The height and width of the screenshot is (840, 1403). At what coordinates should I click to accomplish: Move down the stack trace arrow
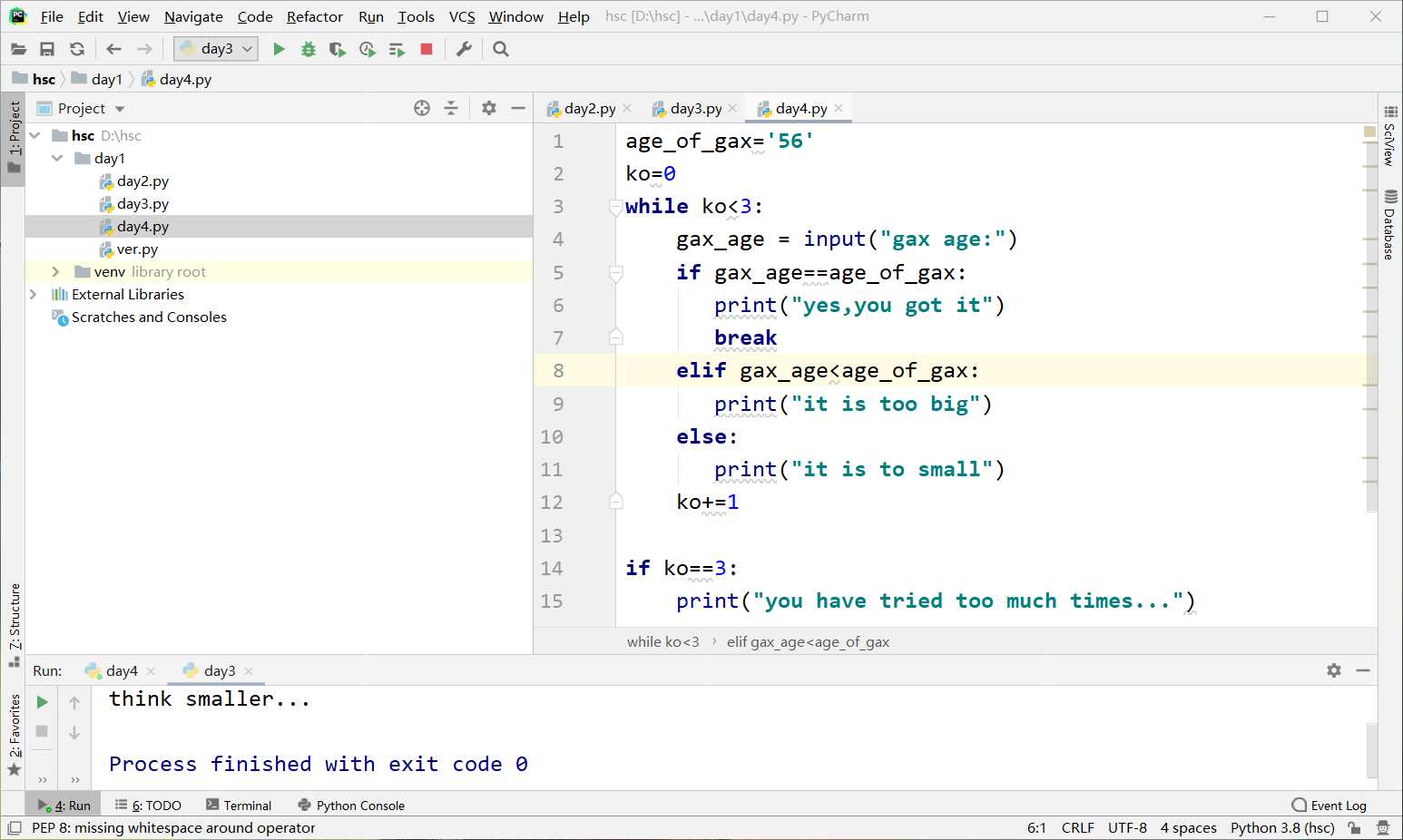coord(74,732)
